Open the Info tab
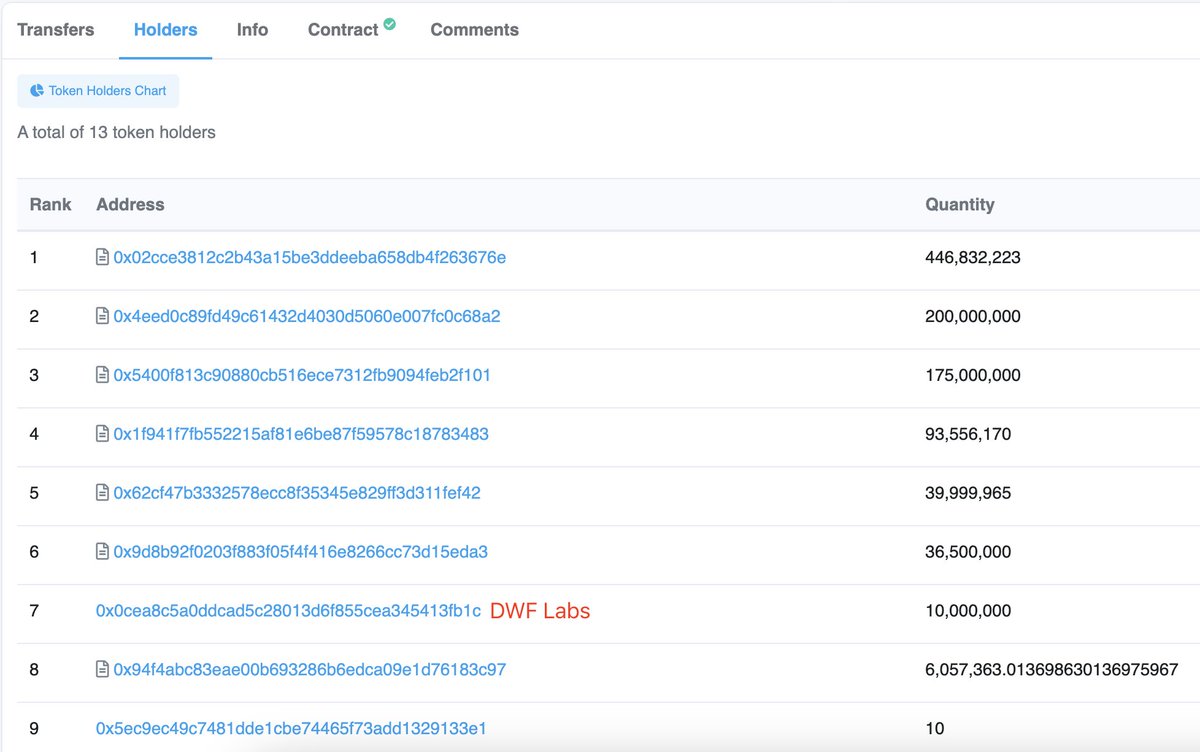Screen dimensions: 1200x752 252,29
